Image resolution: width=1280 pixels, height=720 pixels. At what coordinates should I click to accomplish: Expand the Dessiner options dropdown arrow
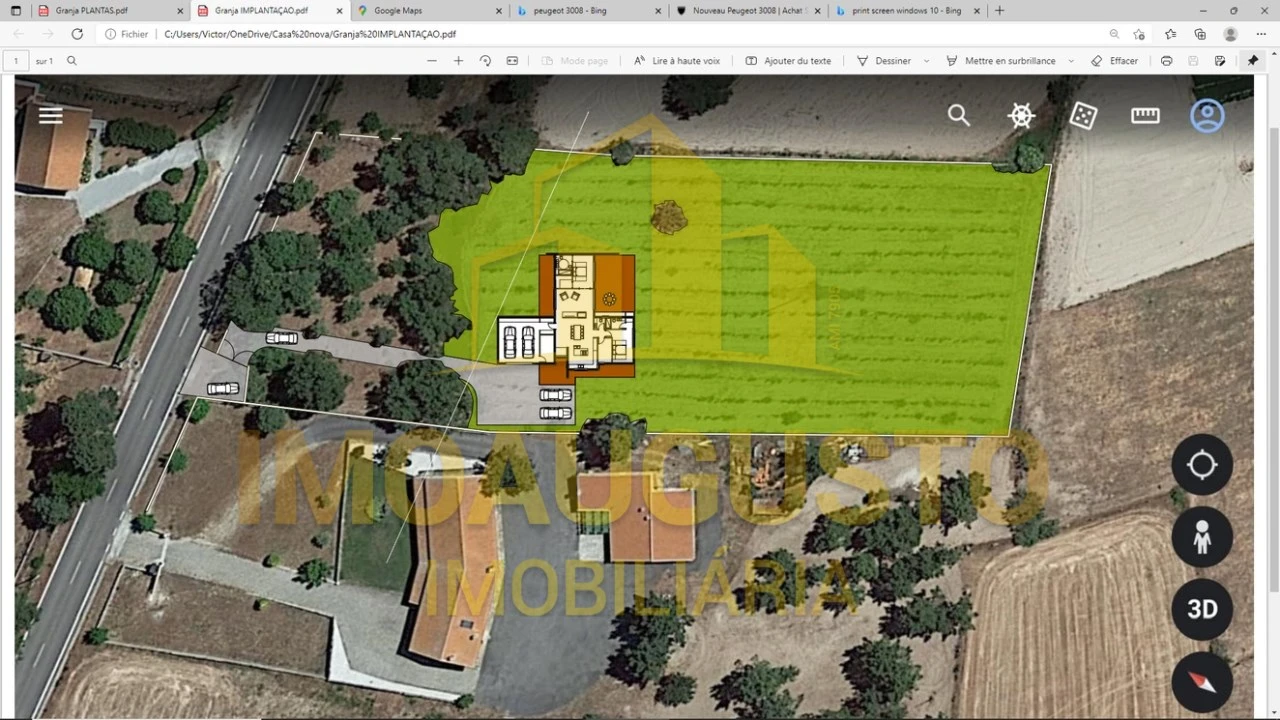[x=926, y=61]
